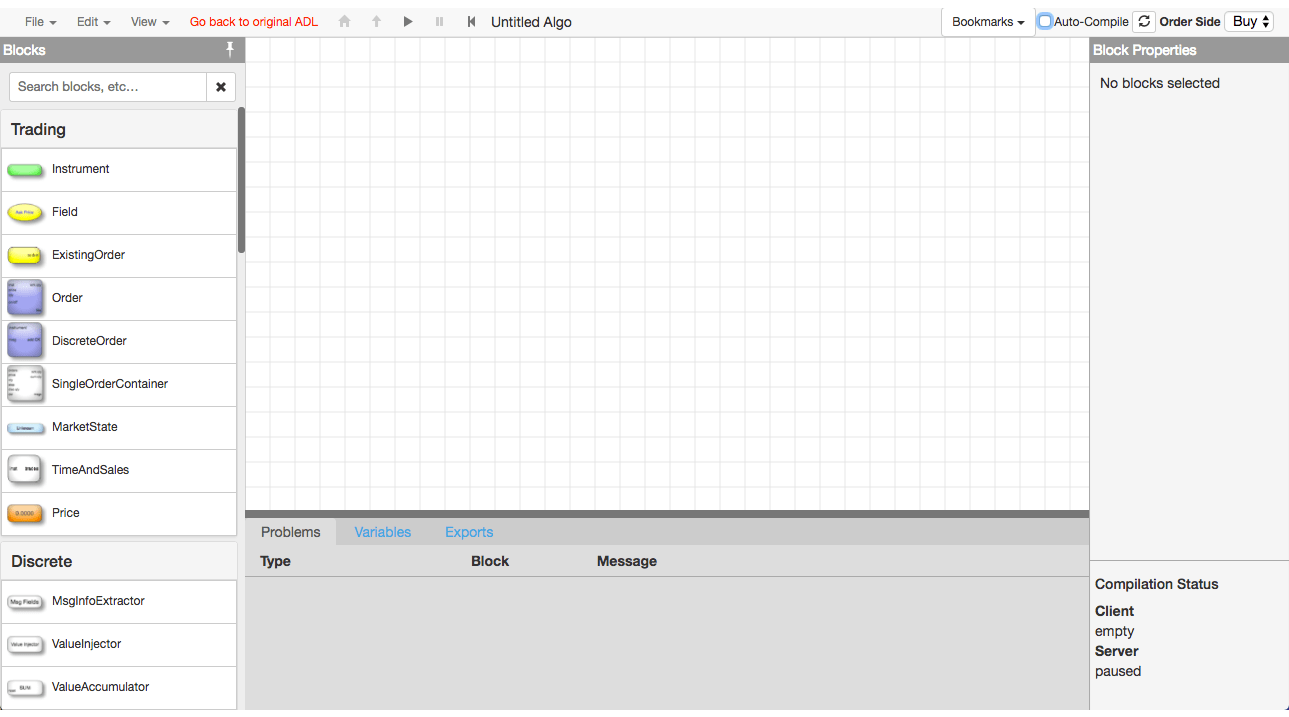Start the algo with play button
Screen dimensions: 1289x717
tap(408, 21)
